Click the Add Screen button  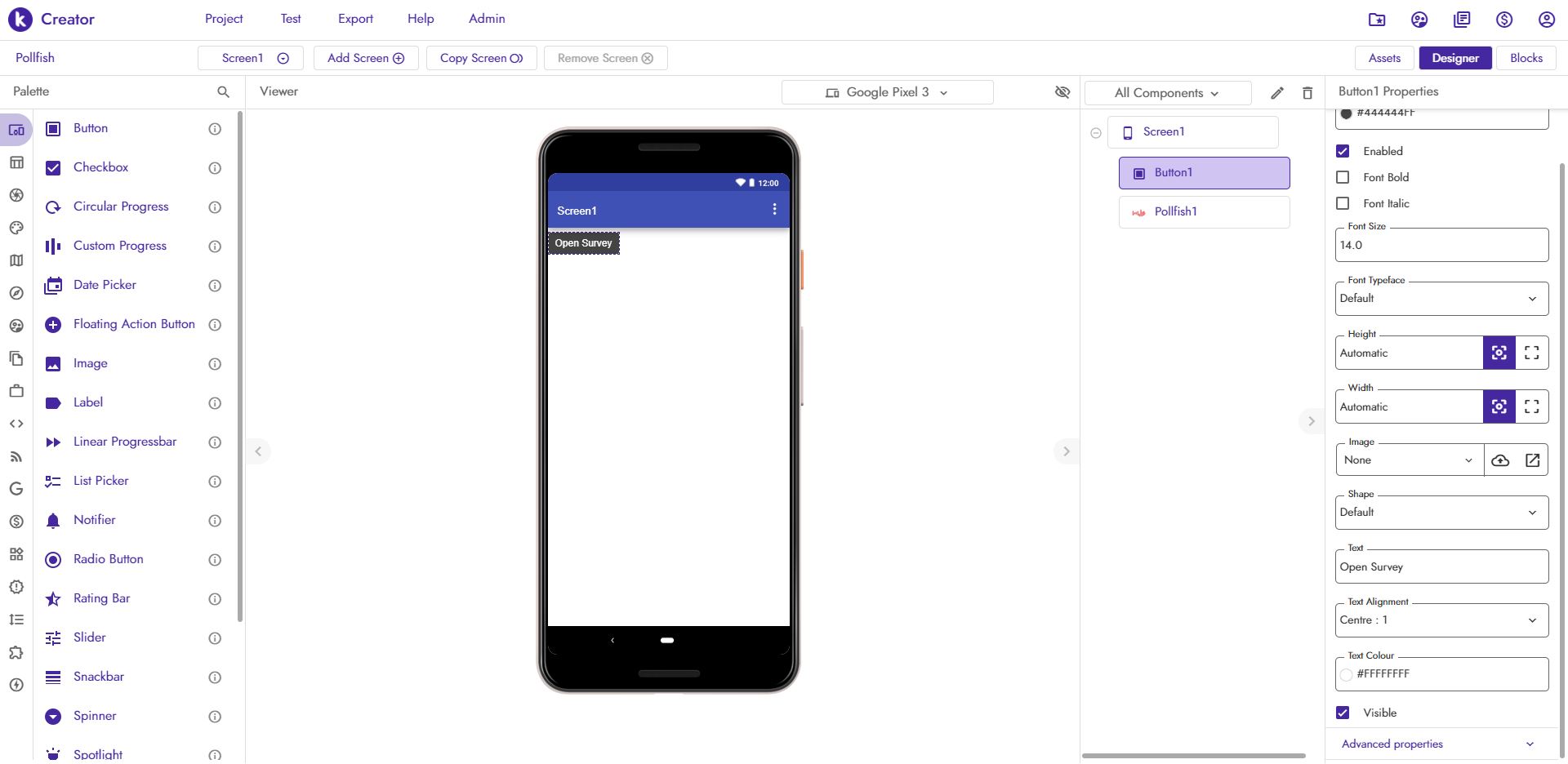(x=365, y=58)
